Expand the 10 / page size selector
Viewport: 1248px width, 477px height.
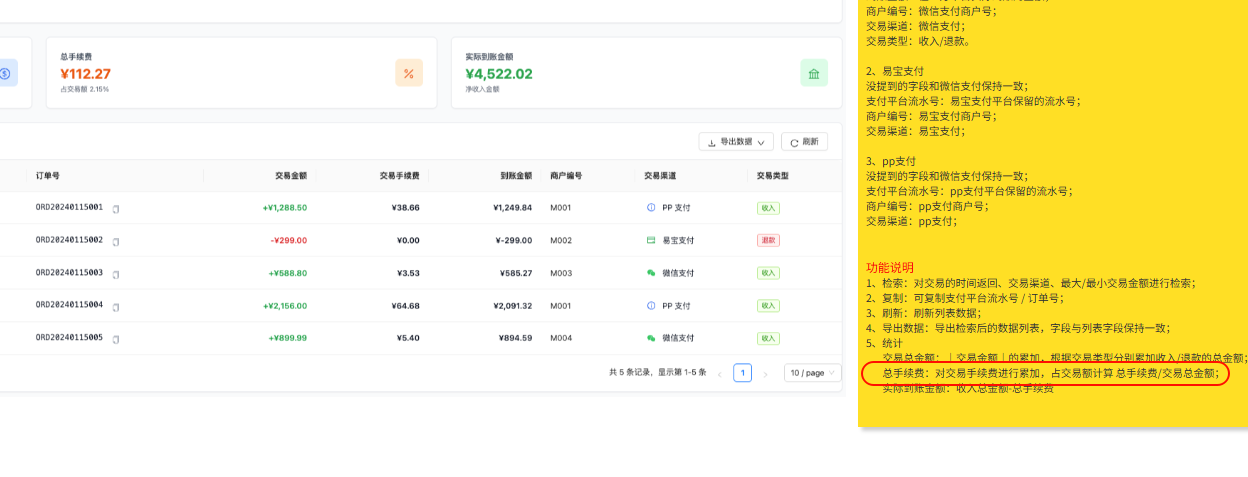812,373
